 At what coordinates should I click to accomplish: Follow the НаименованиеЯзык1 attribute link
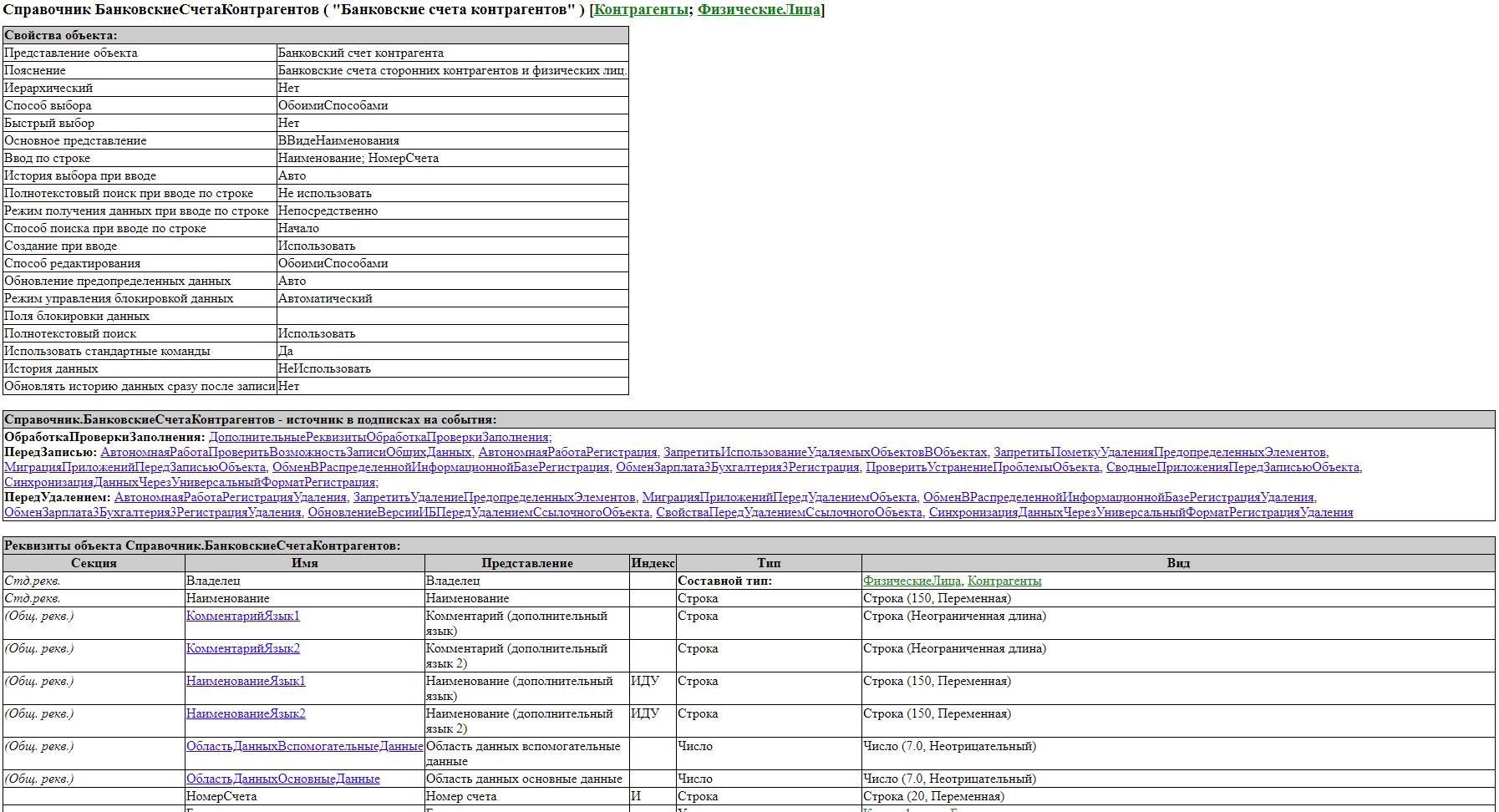246,681
